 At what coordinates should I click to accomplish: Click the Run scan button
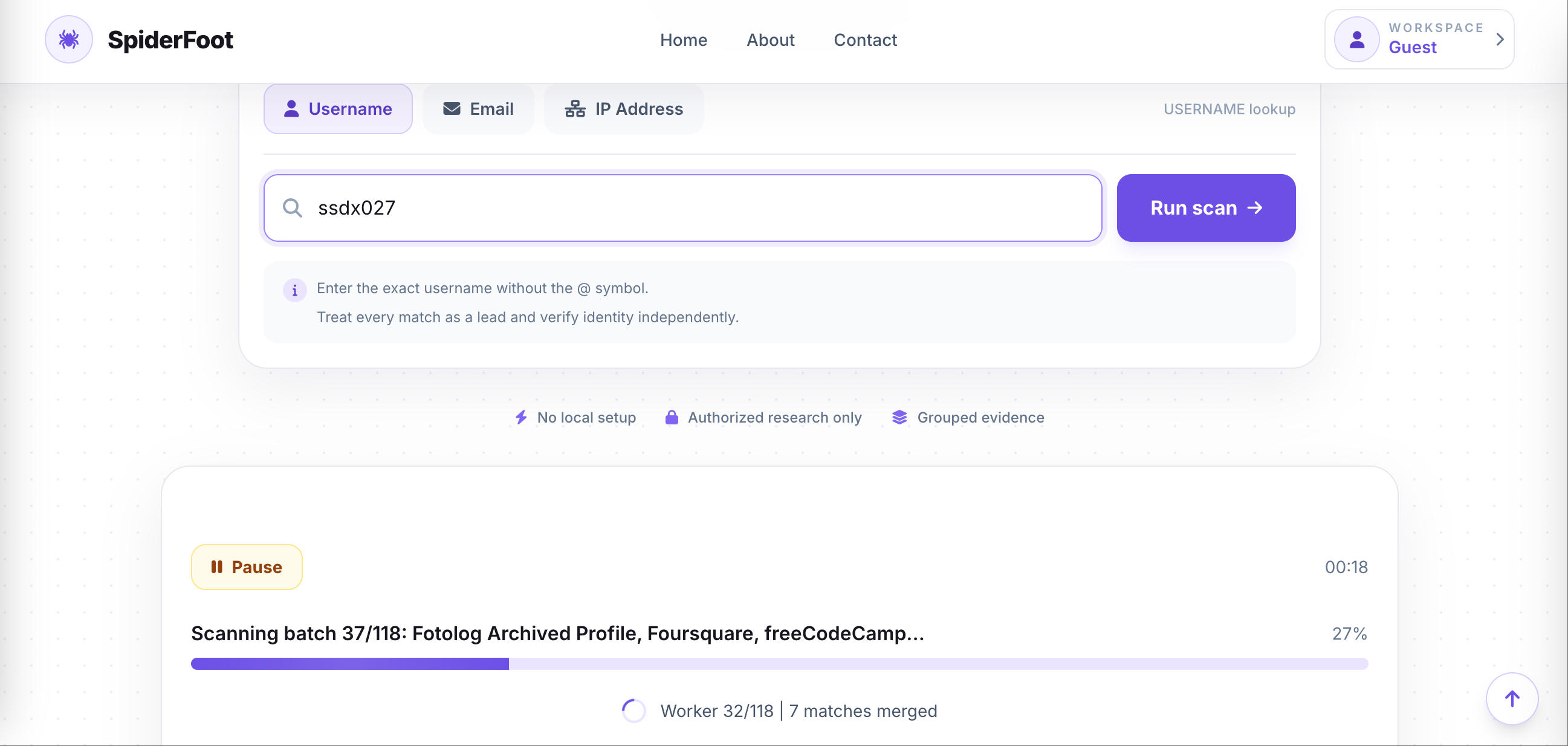pos(1206,208)
